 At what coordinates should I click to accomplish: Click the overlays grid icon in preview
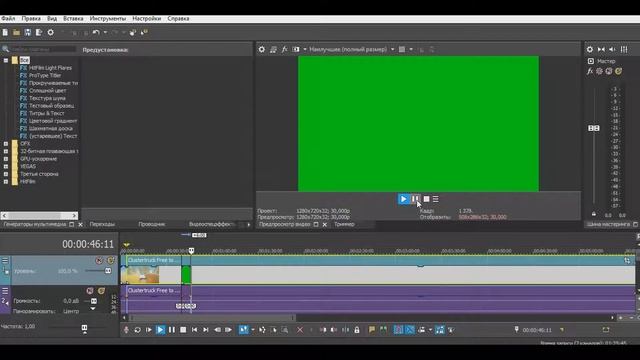pos(402,49)
